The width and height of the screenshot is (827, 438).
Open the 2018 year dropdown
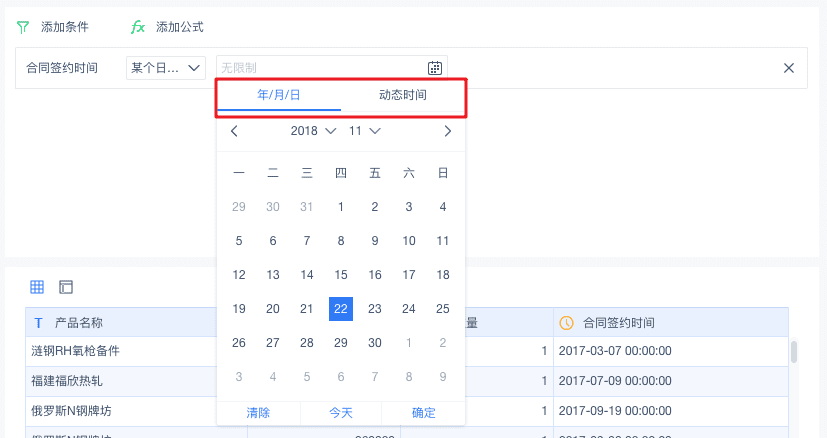(x=312, y=131)
